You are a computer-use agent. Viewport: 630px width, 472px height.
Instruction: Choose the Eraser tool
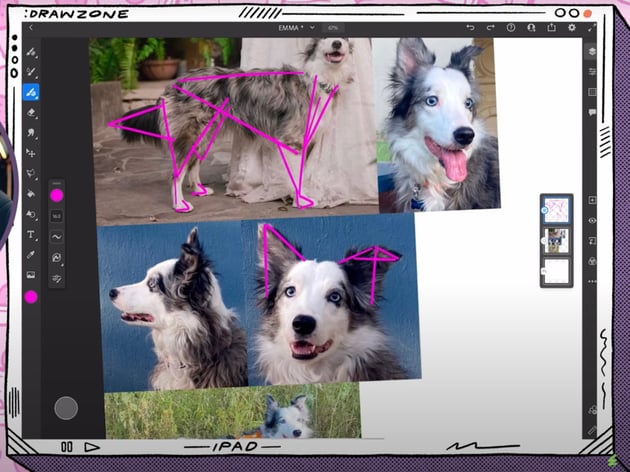tap(31, 113)
